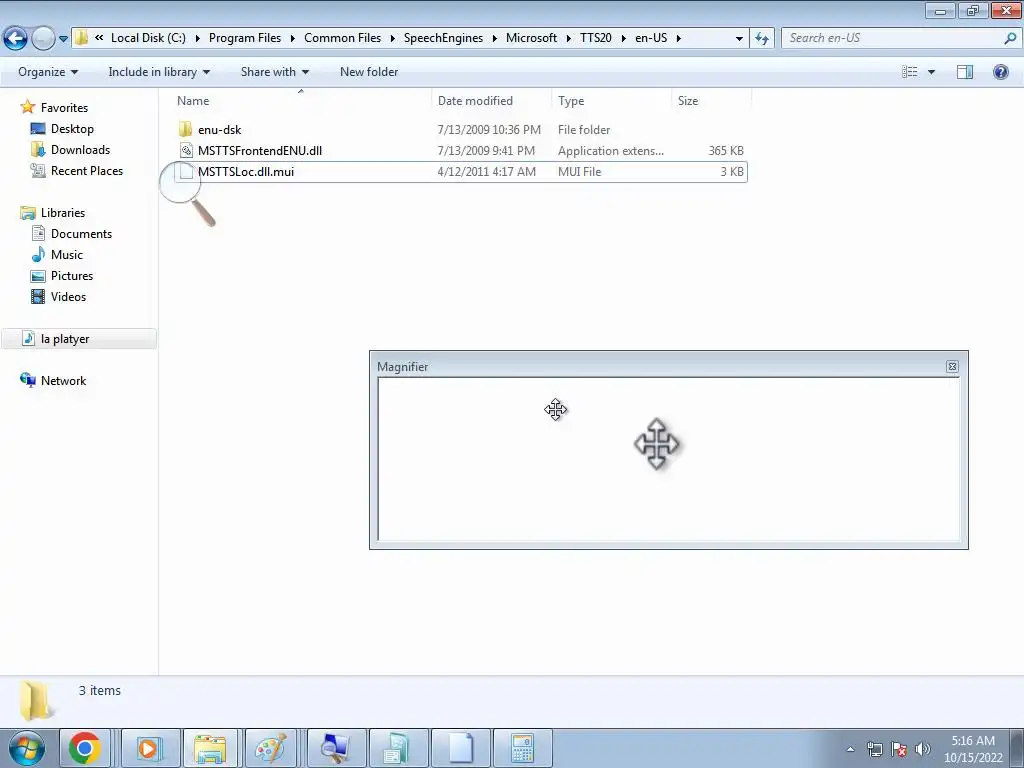Click the Change your view icon

coord(910,72)
